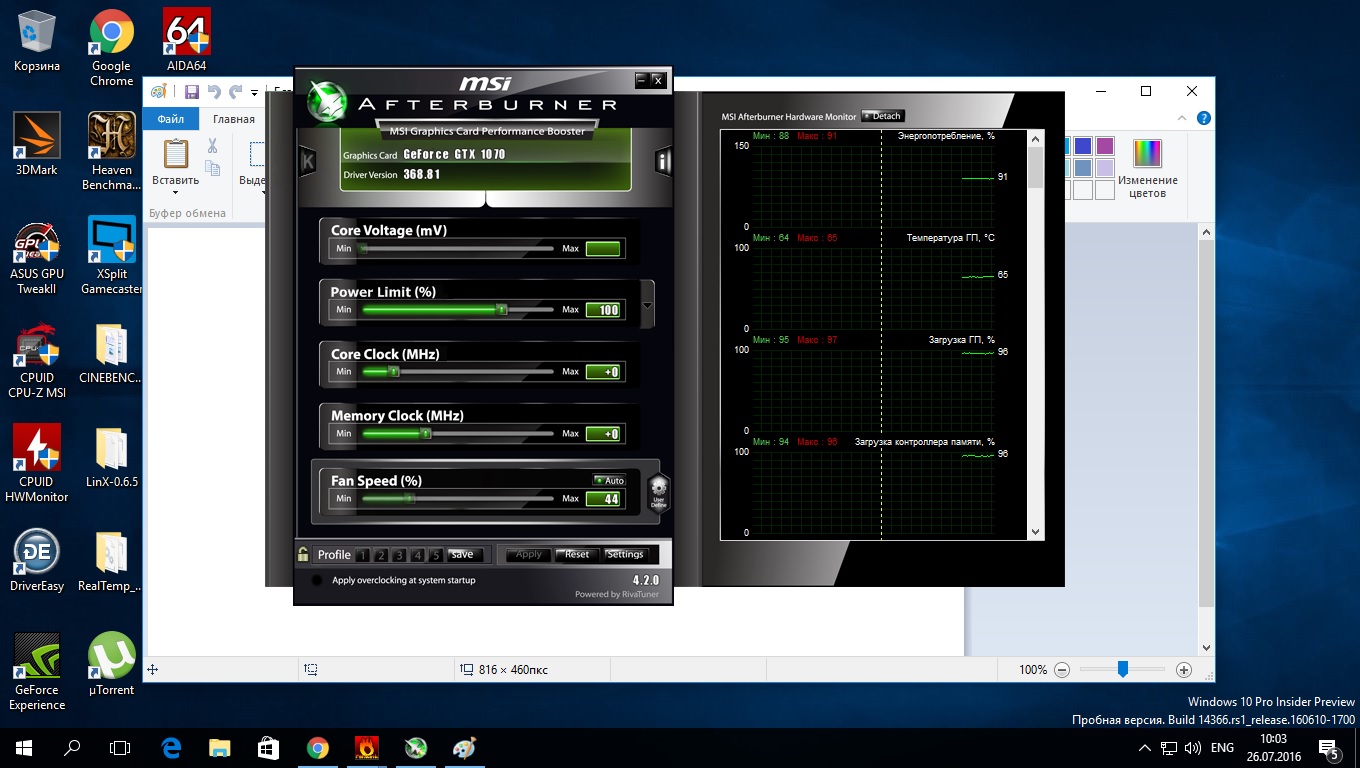Open the Kombustor K button in Afterburner
Image resolution: width=1360 pixels, height=768 pixels.
308,160
